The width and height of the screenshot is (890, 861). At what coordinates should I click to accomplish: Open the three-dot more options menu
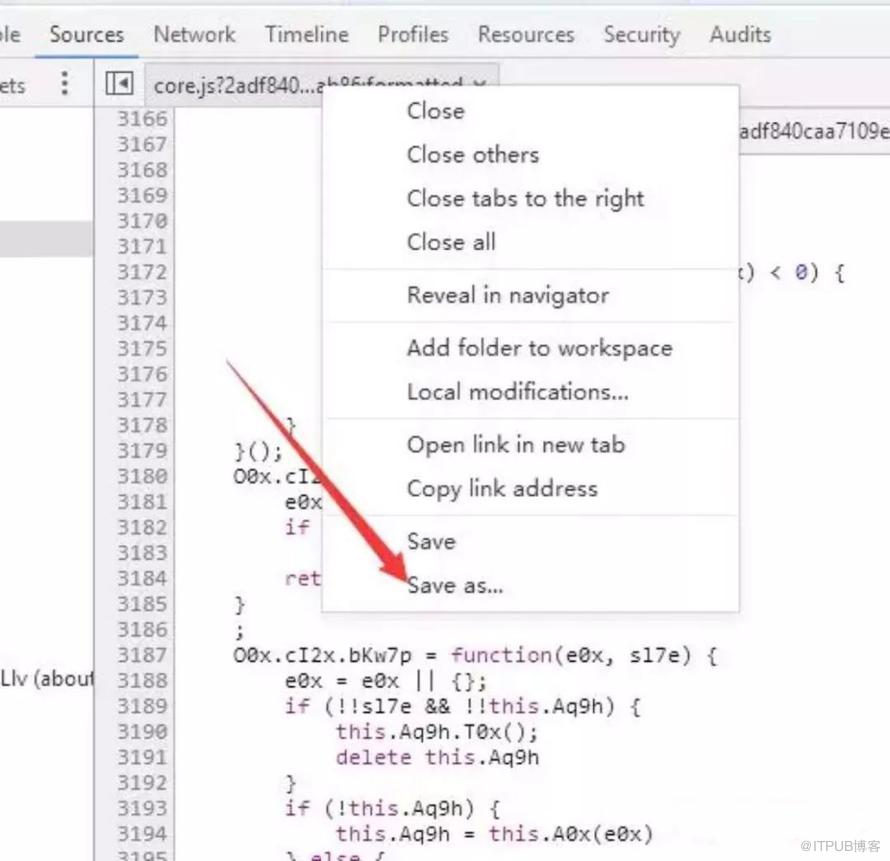point(65,83)
